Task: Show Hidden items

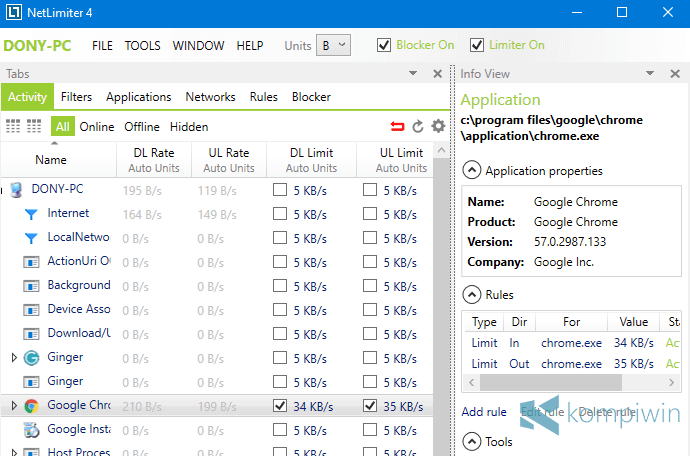Action: [x=189, y=127]
